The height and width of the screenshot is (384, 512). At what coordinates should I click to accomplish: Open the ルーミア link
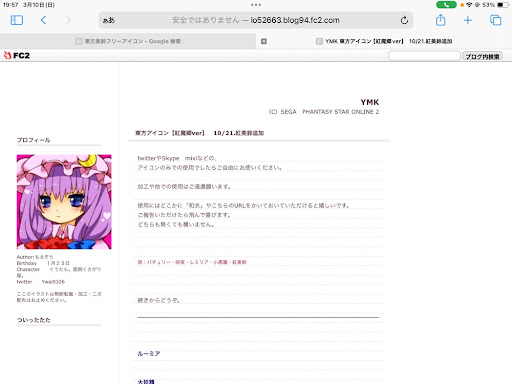pyautogui.click(x=149, y=353)
